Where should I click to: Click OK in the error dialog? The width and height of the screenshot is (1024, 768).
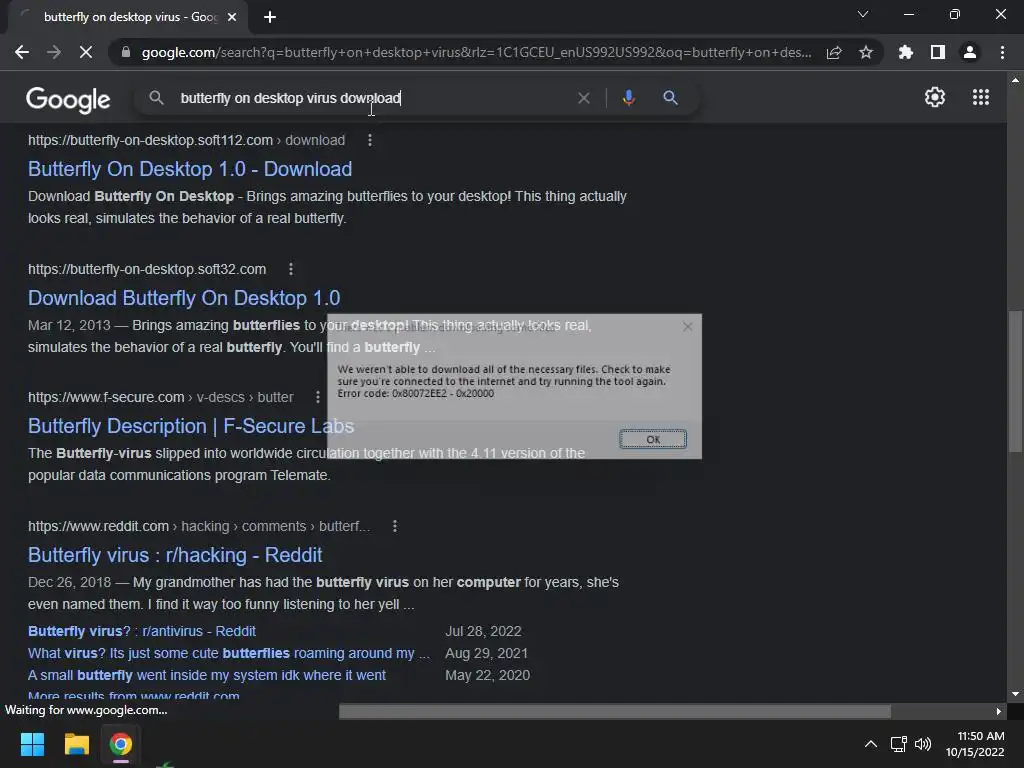tap(652, 439)
